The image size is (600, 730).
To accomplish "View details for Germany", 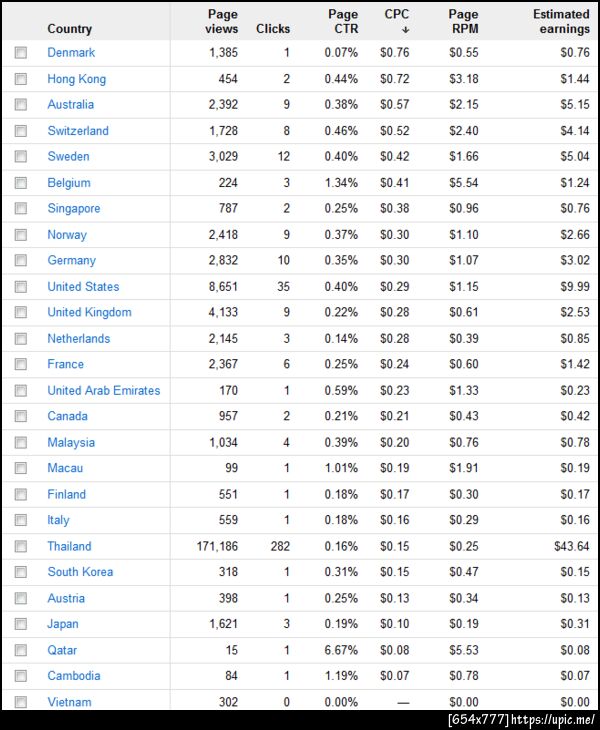I will (x=71, y=260).
